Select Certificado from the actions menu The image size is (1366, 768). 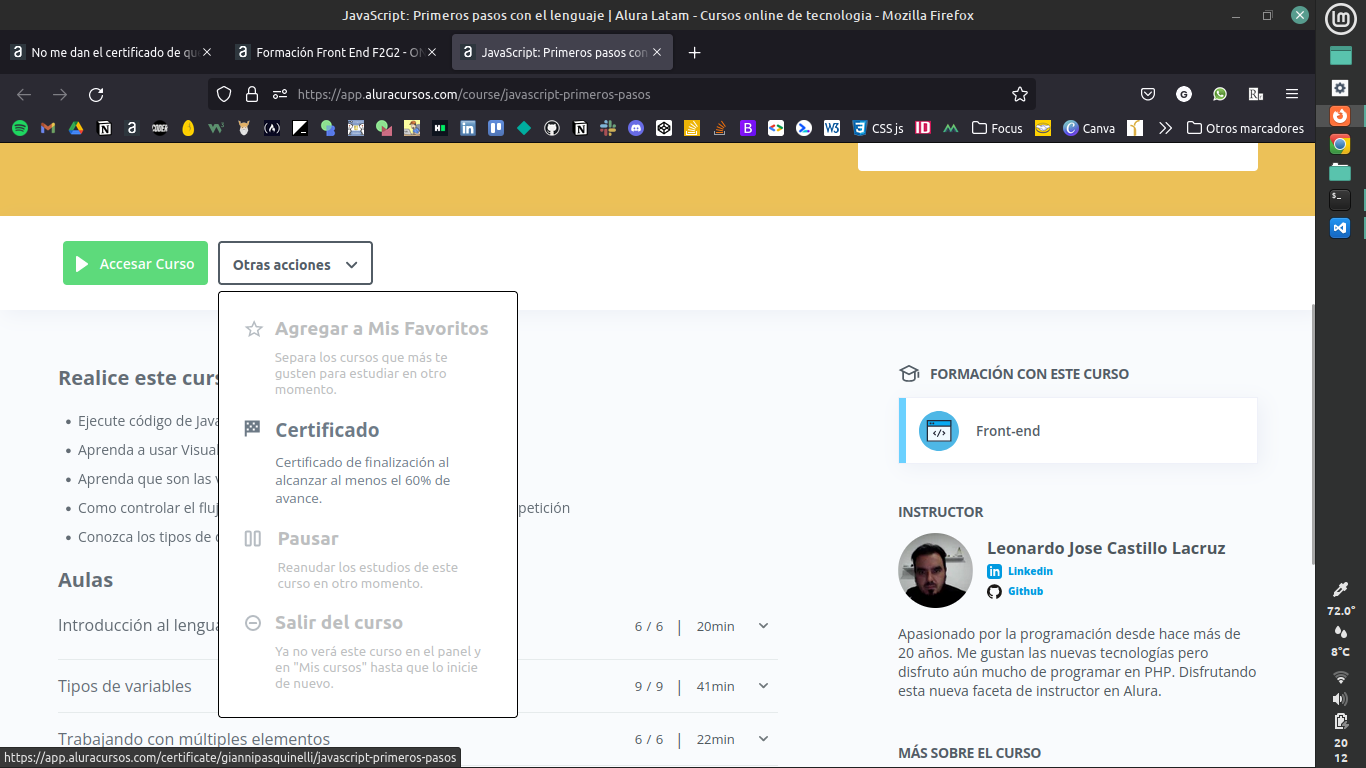(x=368, y=463)
